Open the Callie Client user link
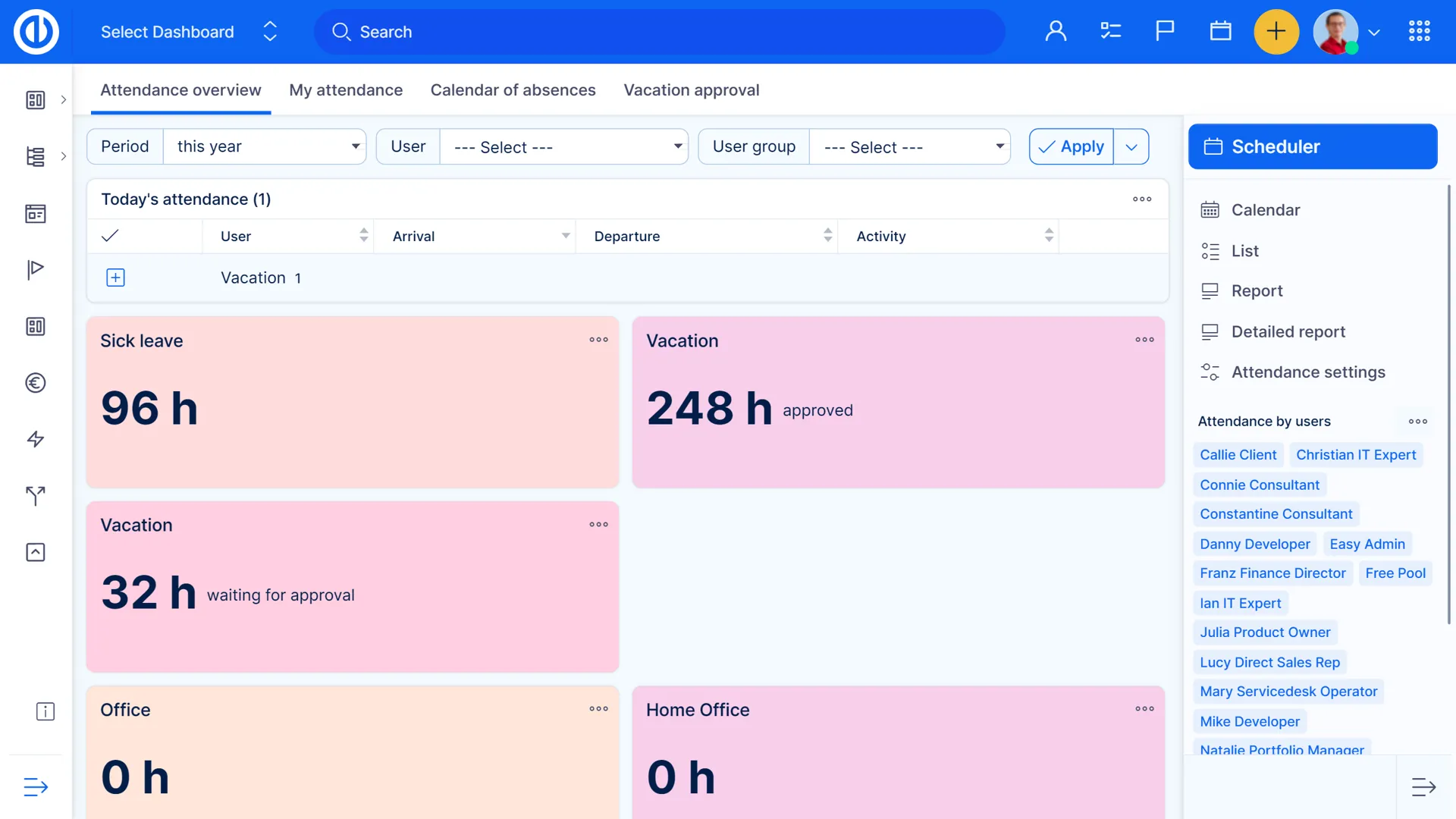The width and height of the screenshot is (1456, 819). [1238, 455]
